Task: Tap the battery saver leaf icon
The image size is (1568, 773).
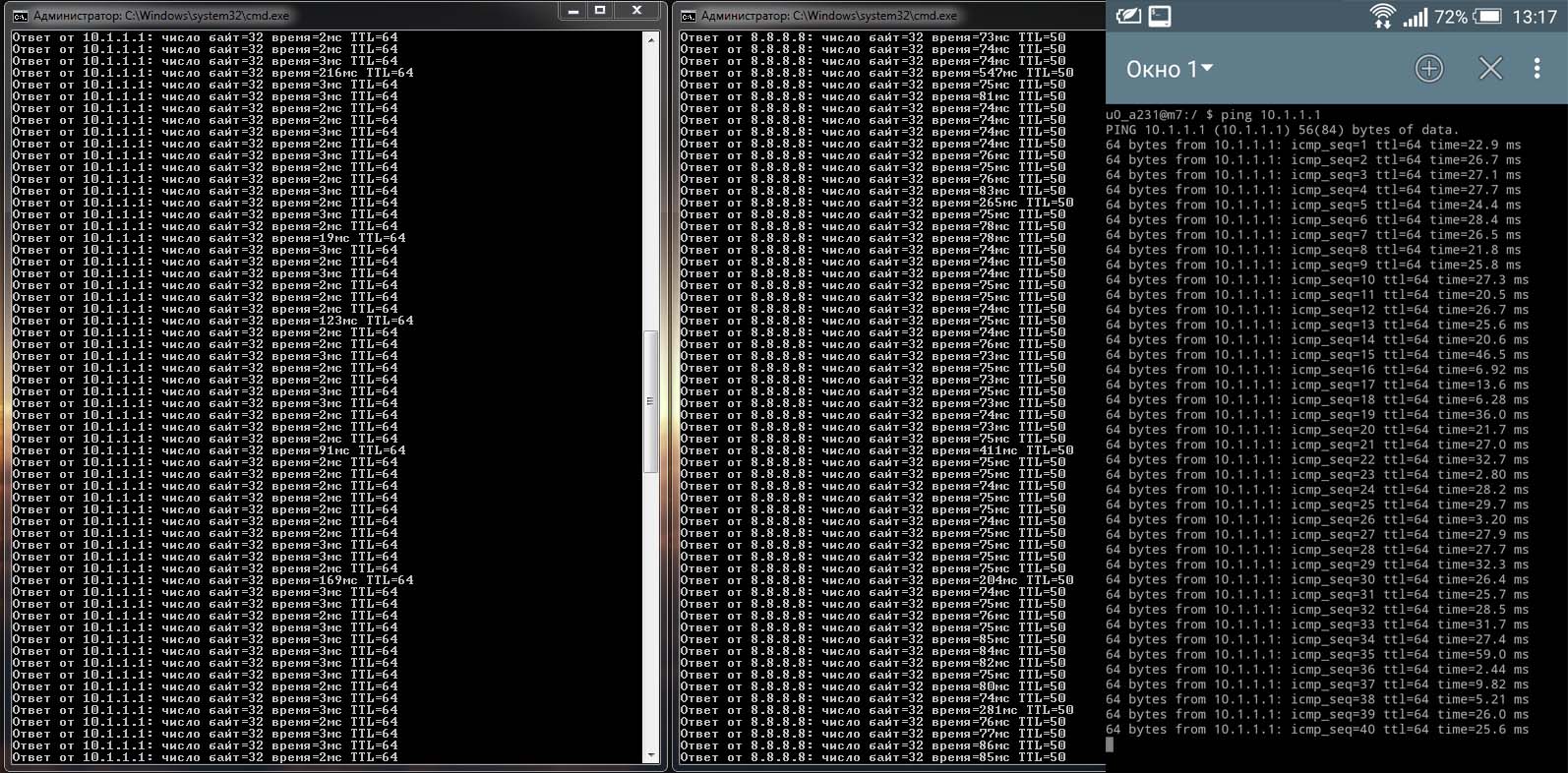Action: (1128, 17)
